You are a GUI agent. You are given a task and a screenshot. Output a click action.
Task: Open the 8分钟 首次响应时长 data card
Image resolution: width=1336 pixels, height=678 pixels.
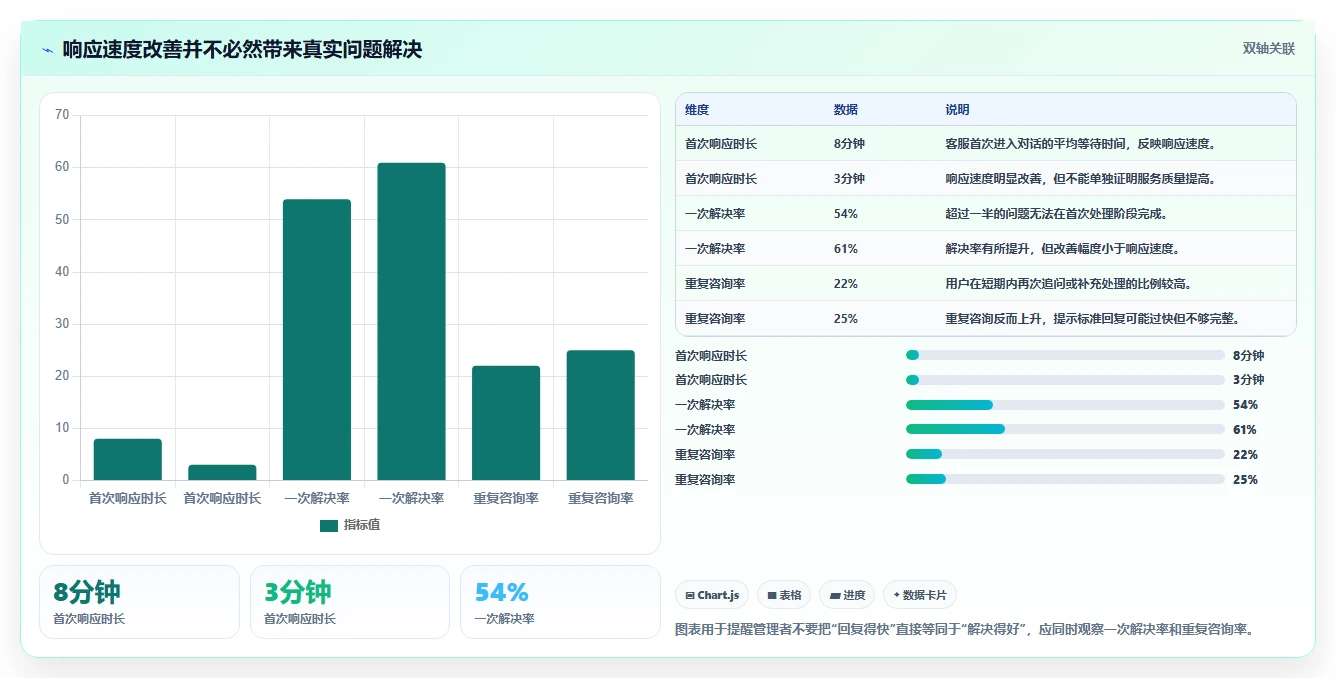139,602
